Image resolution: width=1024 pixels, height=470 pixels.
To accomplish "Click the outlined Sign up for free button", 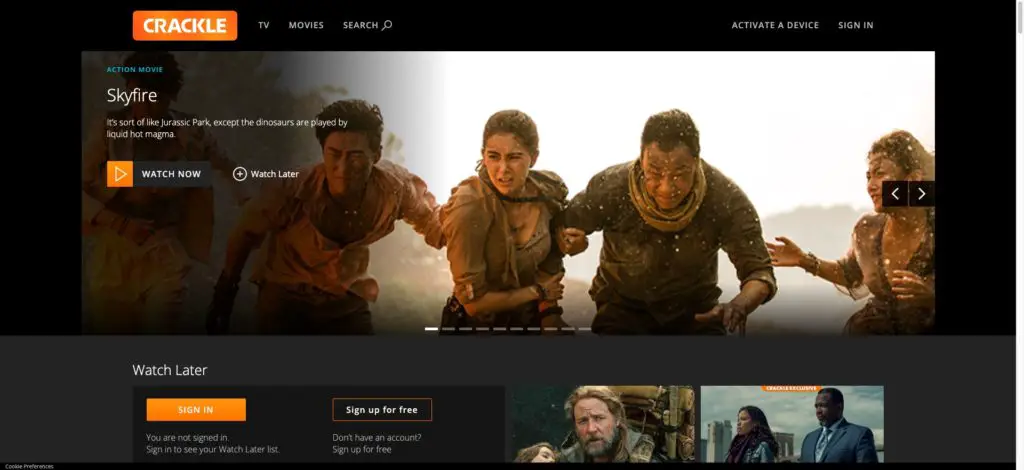I will [x=382, y=410].
